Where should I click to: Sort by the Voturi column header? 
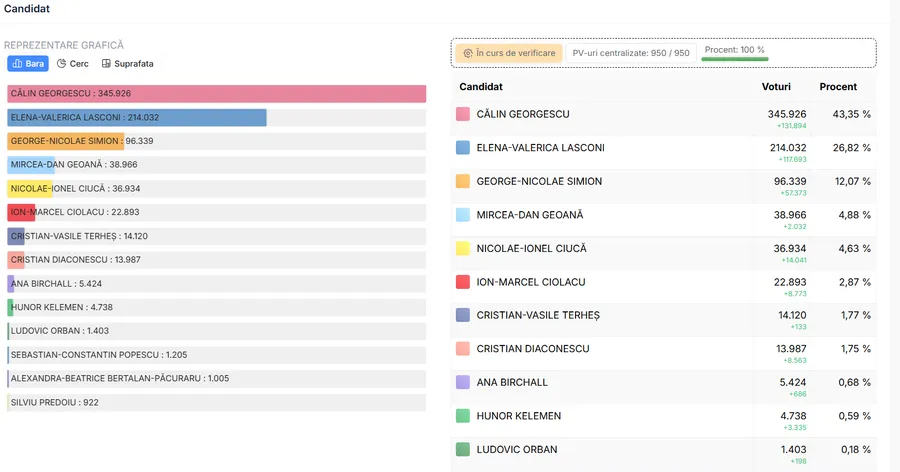776,87
